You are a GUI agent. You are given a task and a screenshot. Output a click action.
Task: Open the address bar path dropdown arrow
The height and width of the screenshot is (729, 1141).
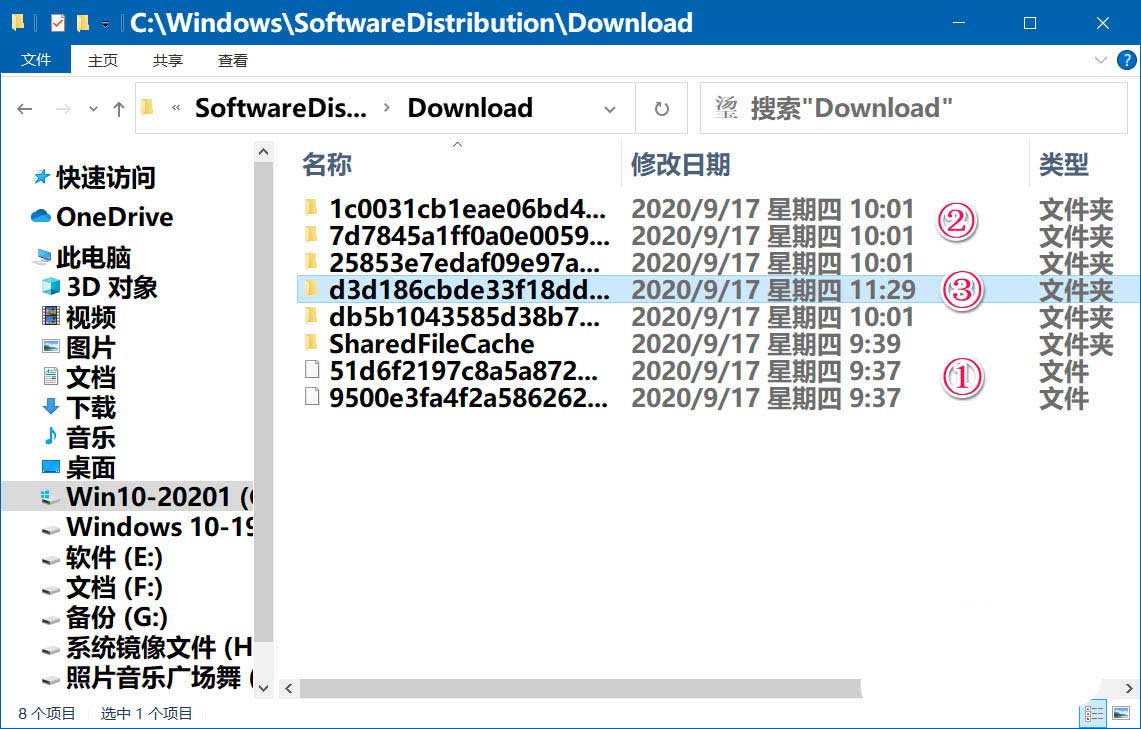pos(610,108)
